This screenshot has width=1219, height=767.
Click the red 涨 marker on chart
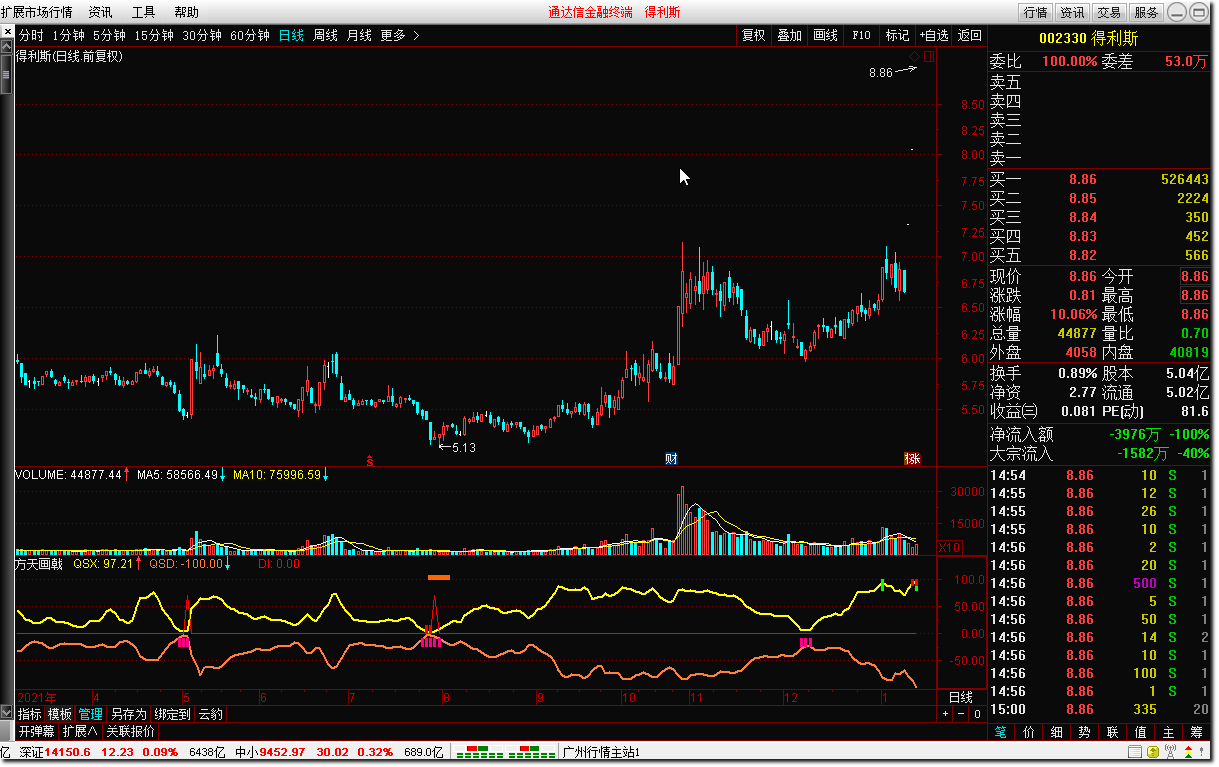tap(912, 459)
